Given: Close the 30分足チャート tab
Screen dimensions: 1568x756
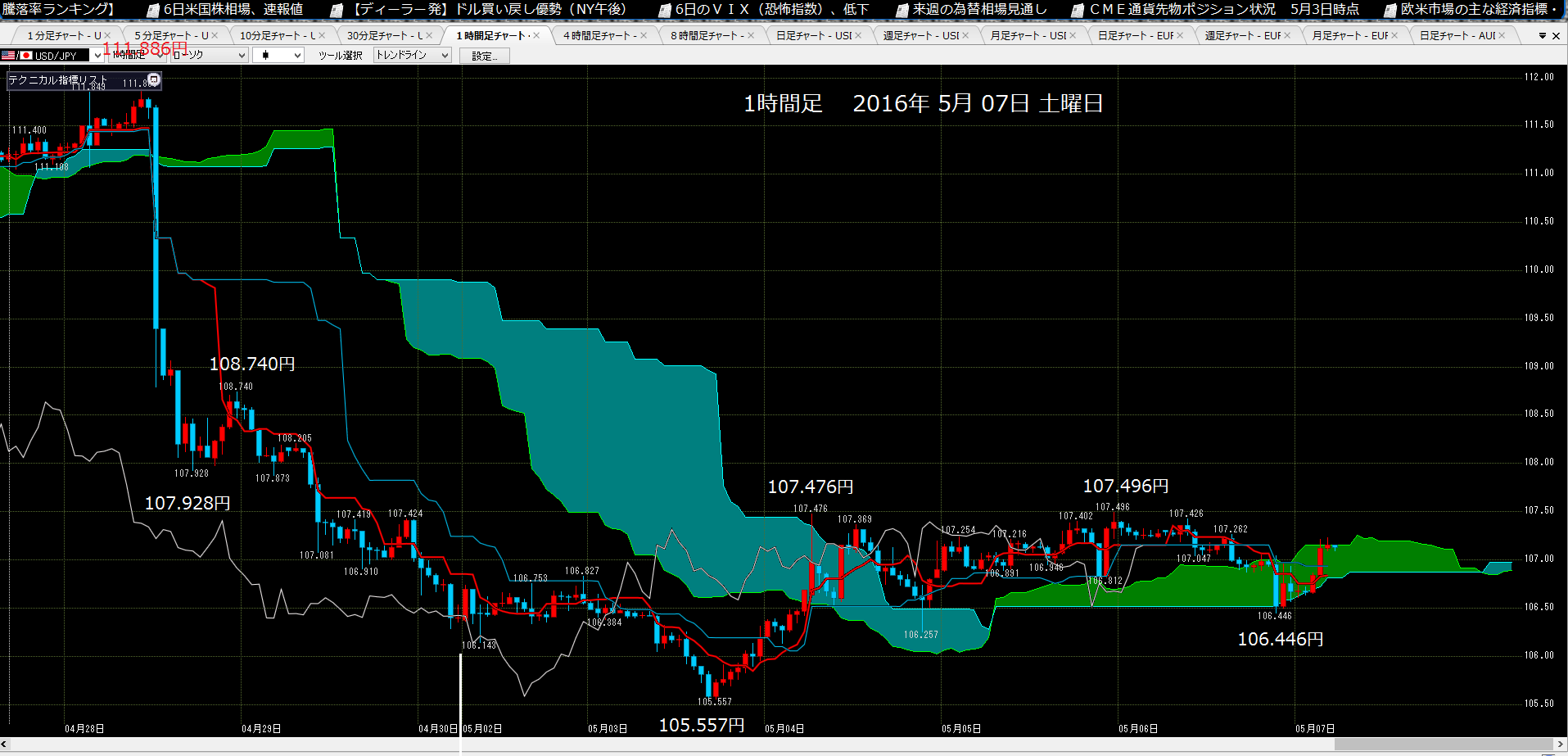Looking at the screenshot, I should click(x=429, y=35).
